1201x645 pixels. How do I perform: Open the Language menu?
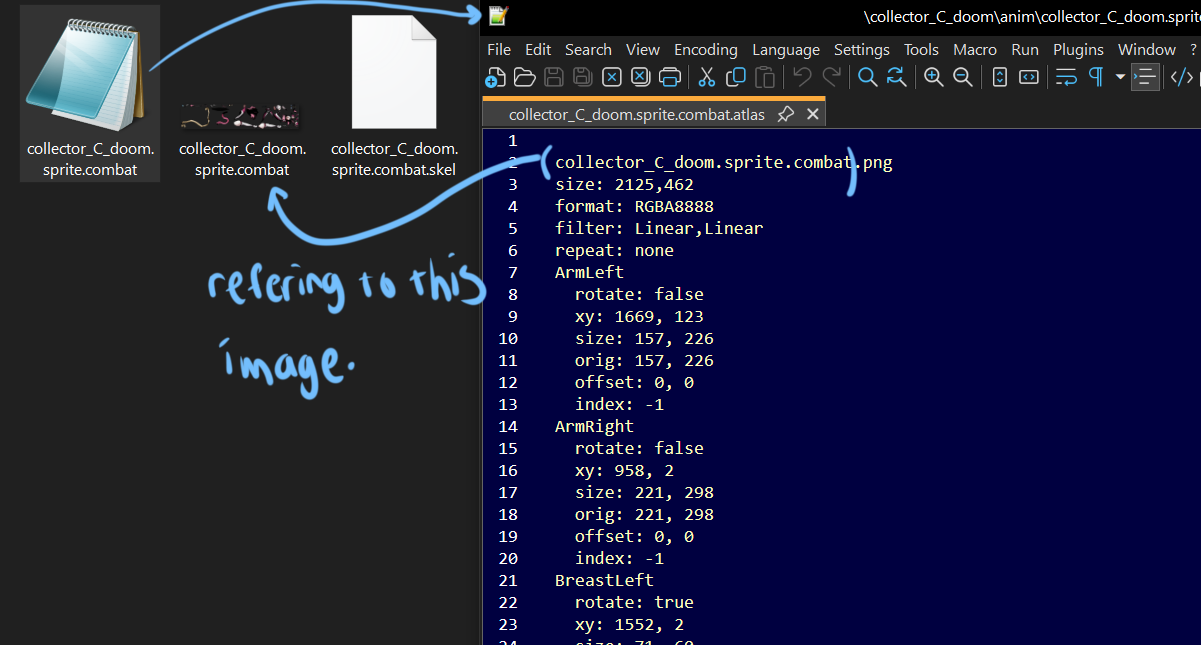tap(786, 49)
